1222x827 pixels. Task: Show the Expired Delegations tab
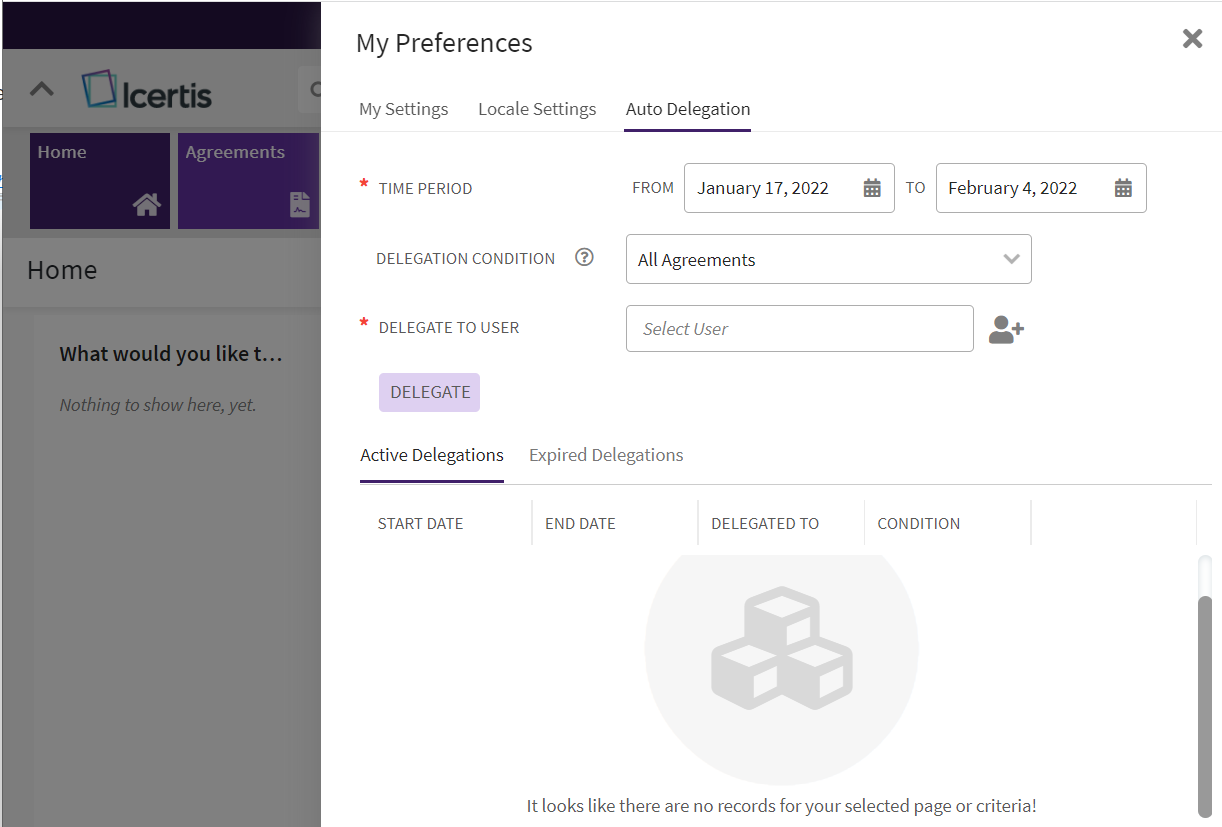tap(605, 455)
